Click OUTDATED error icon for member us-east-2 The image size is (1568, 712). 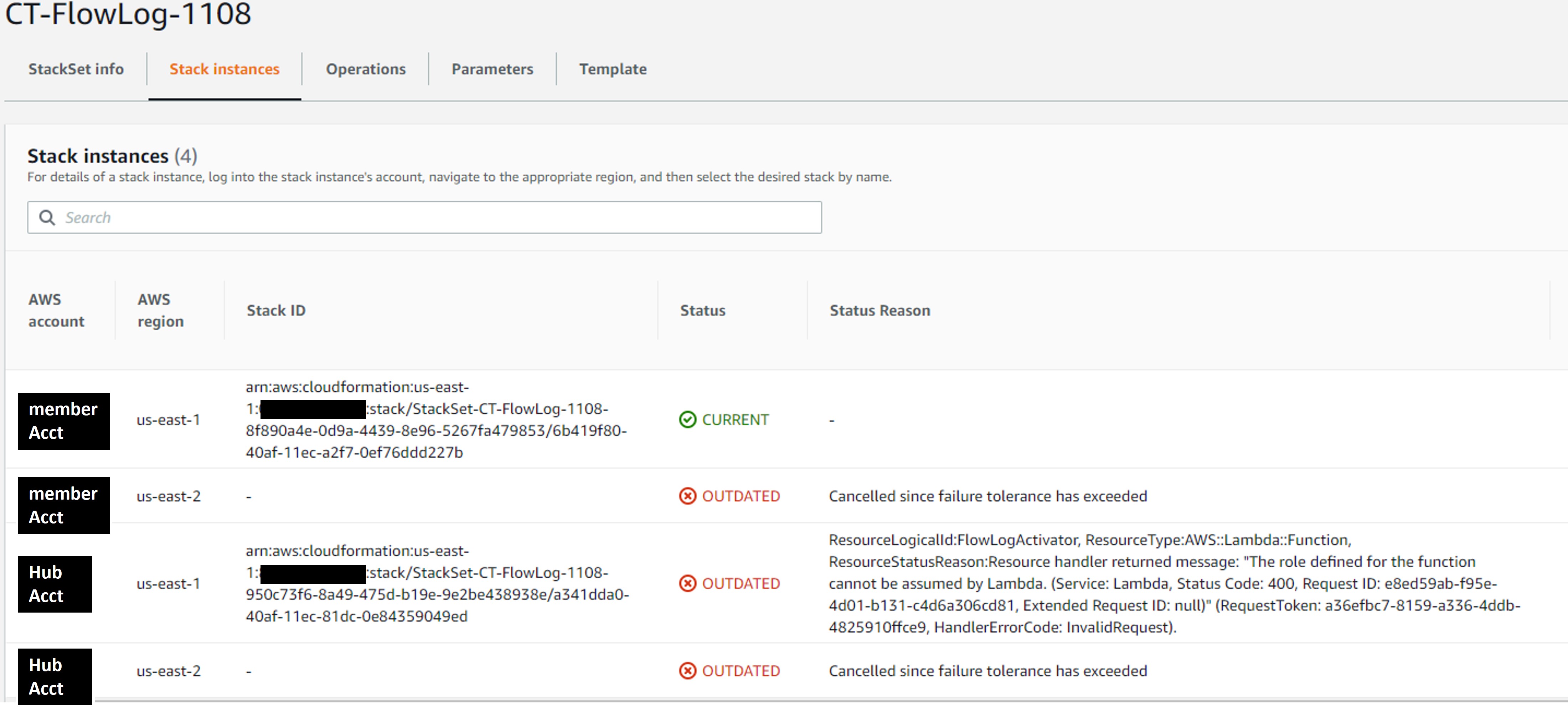pyautogui.click(x=687, y=496)
